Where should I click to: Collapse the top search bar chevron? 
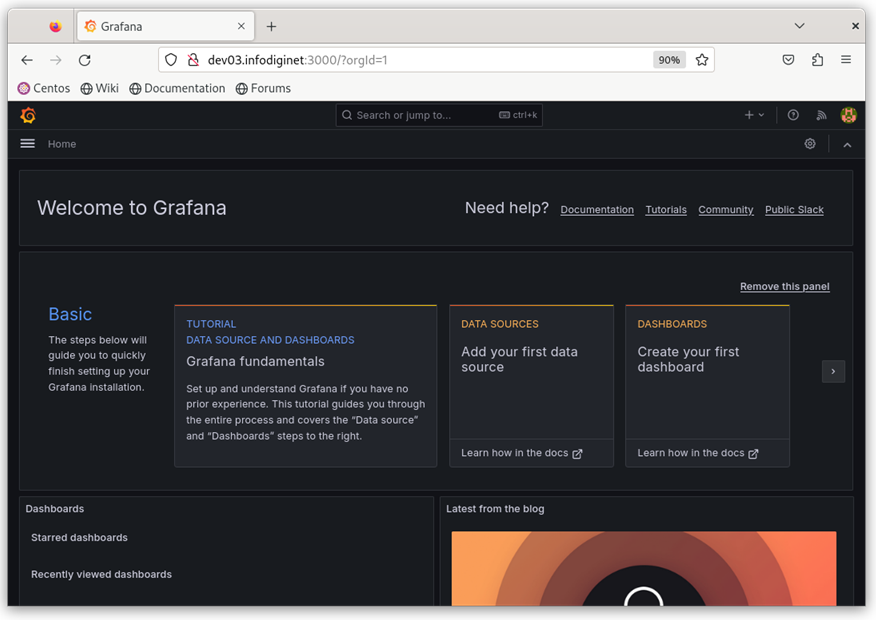coord(847,145)
